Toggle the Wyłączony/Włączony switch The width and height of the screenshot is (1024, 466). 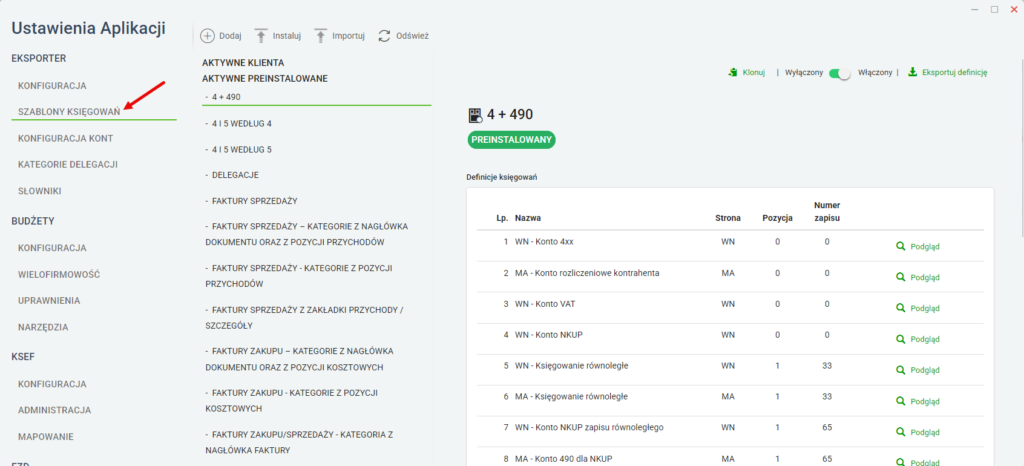840,73
